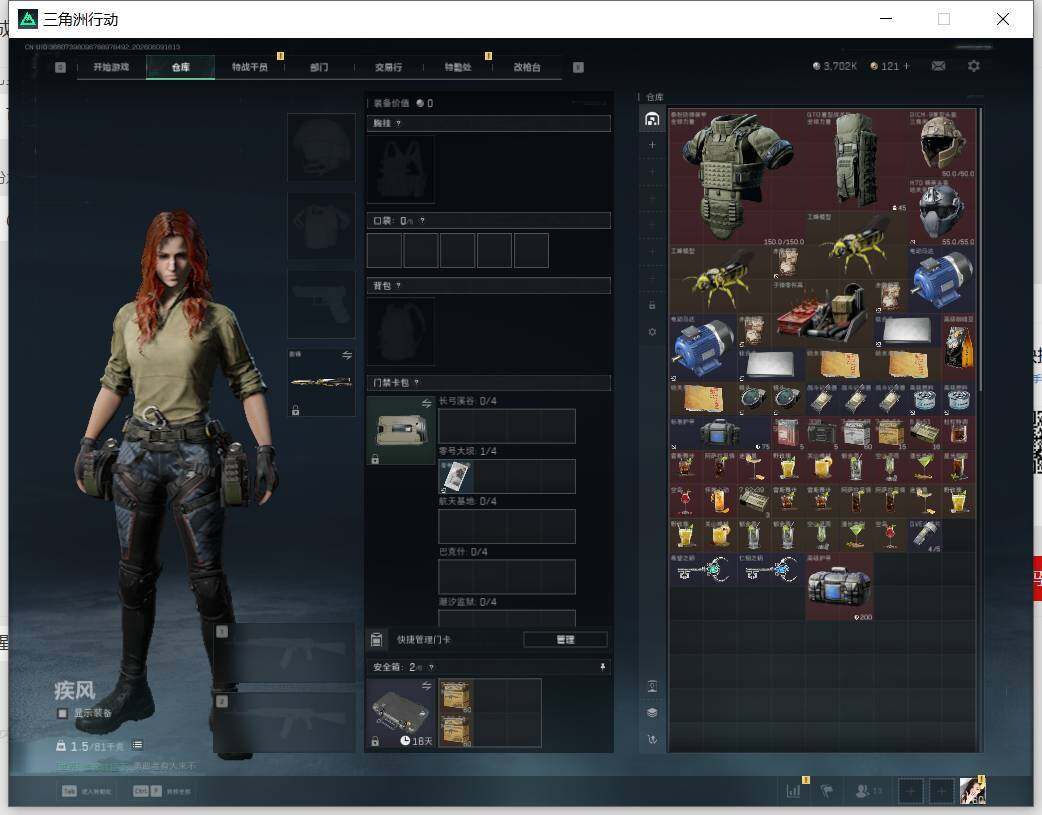Open the mail envelope icon
This screenshot has height=815, width=1042.
tap(938, 66)
